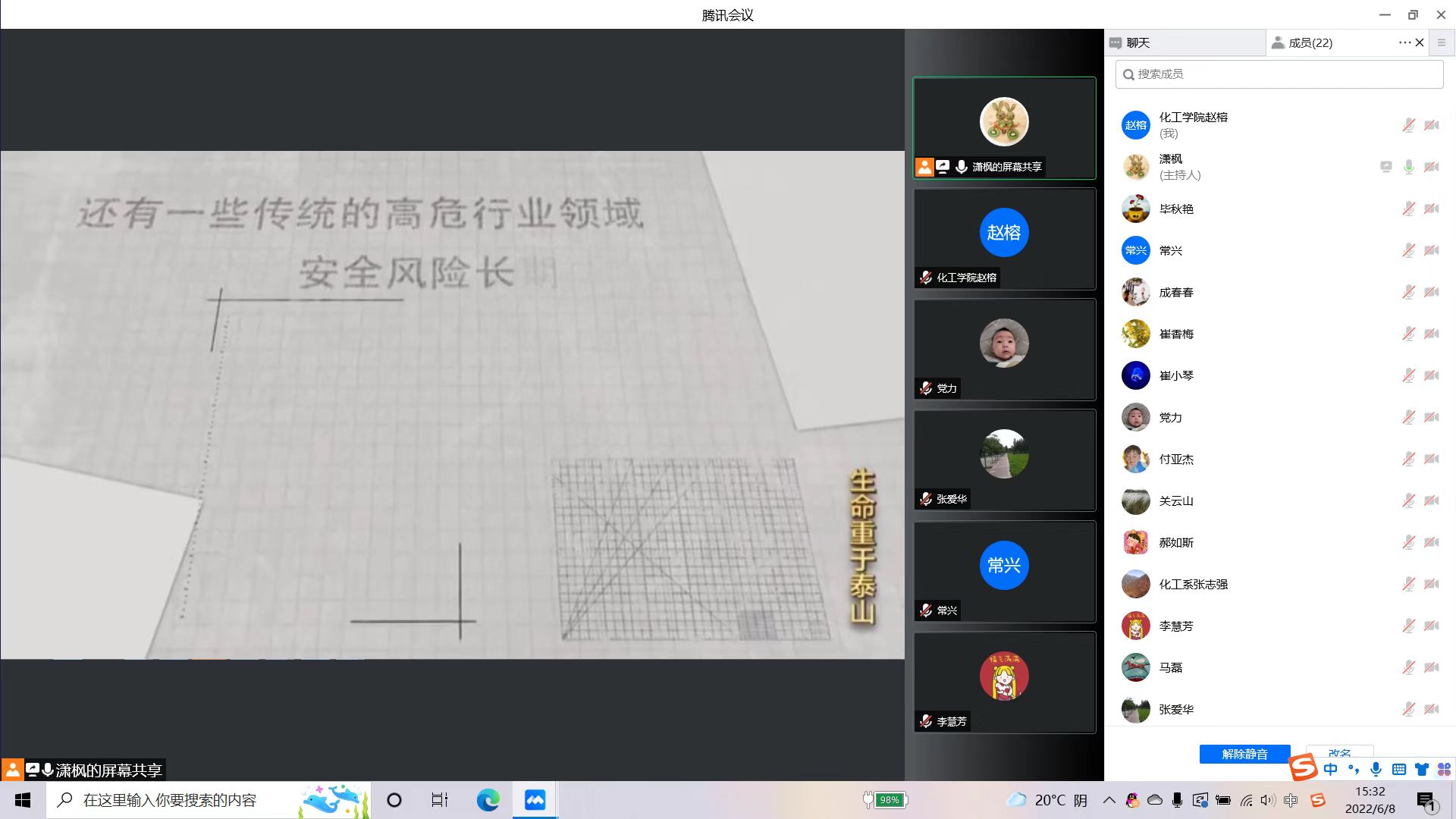Viewport: 1456px width, 819px height.
Task: Click the Sogou input S logo
Action: point(1303,767)
